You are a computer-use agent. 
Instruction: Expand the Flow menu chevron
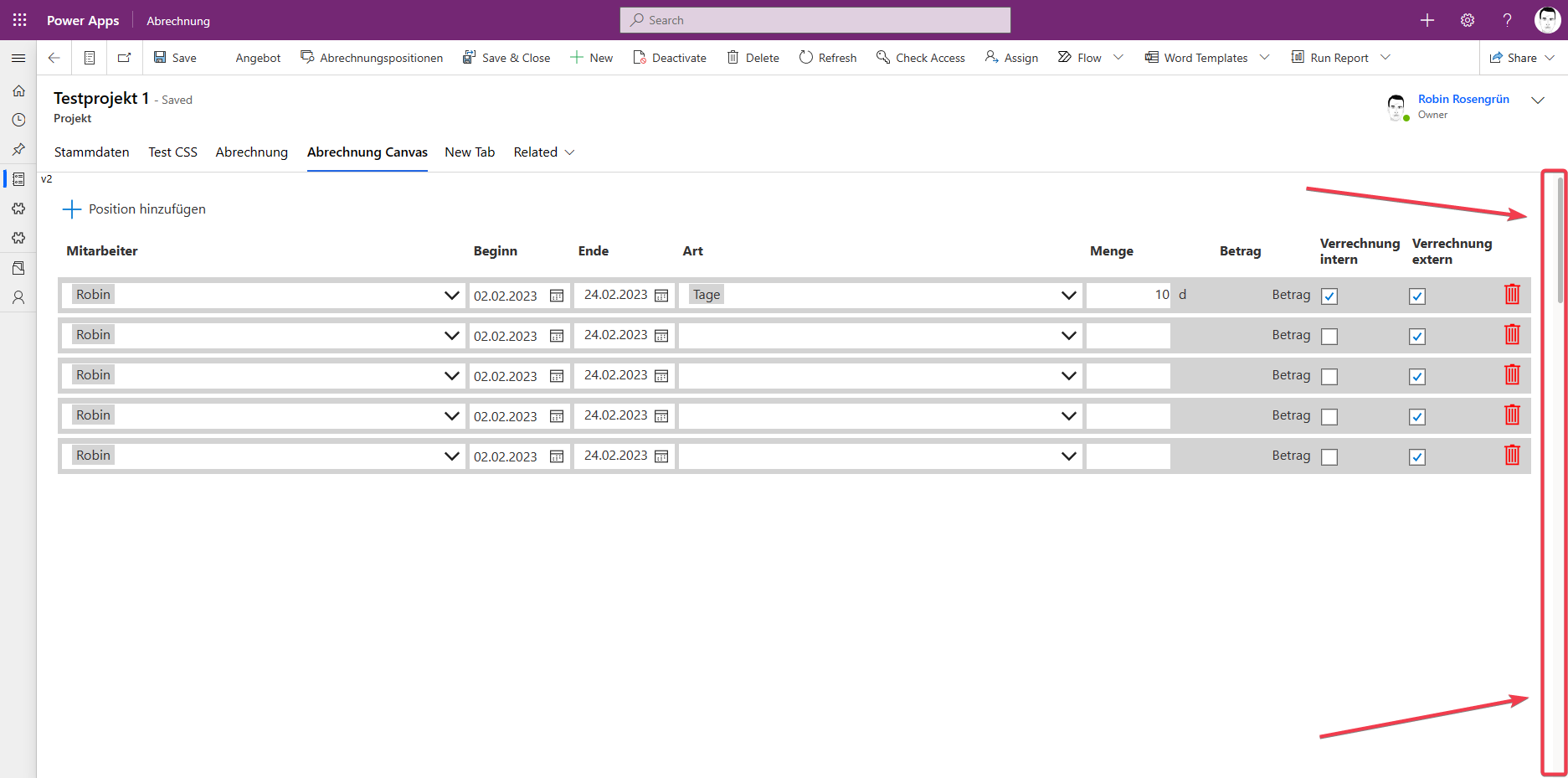tap(1118, 57)
